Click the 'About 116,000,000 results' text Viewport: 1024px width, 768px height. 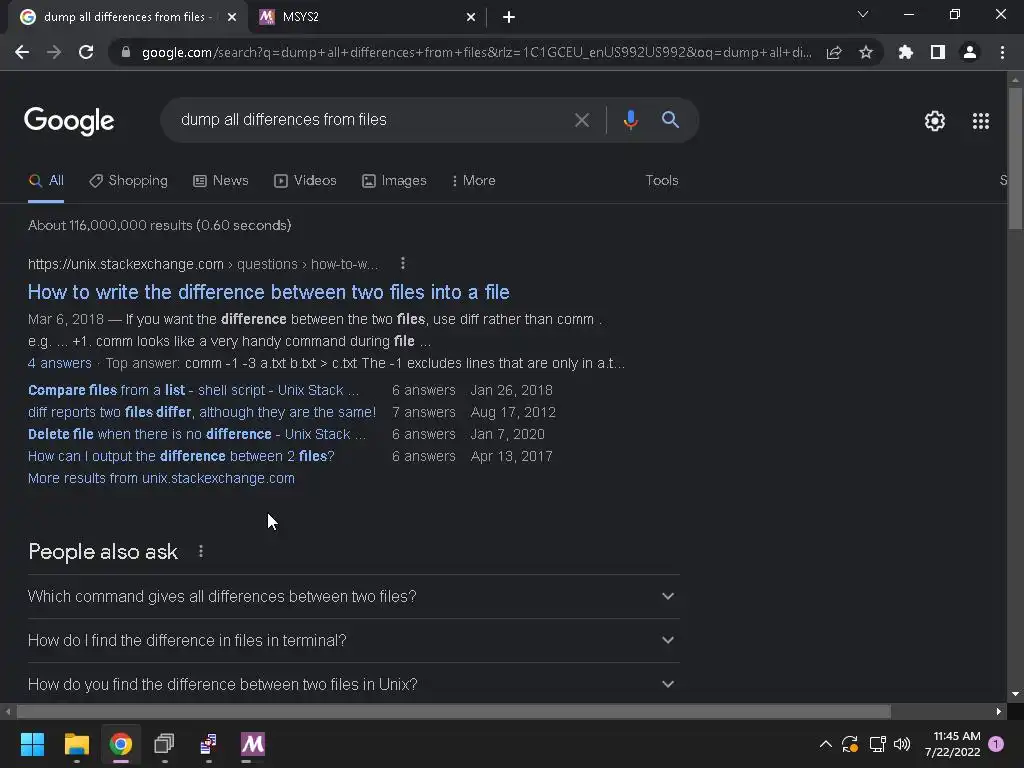click(x=159, y=225)
